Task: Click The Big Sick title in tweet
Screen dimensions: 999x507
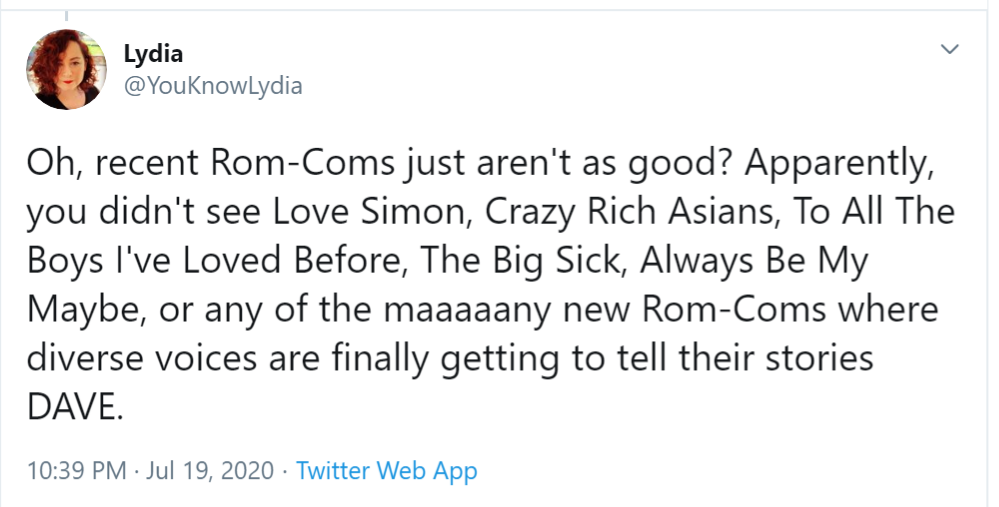Action: pyautogui.click(x=520, y=261)
